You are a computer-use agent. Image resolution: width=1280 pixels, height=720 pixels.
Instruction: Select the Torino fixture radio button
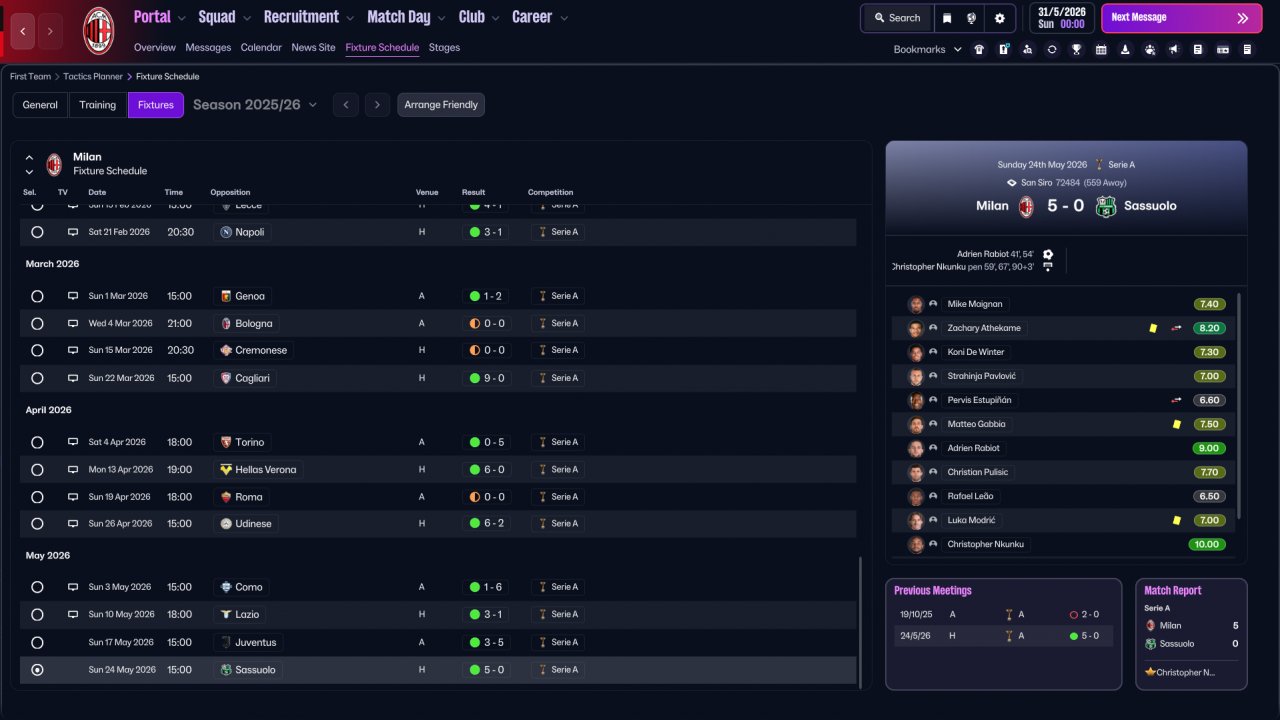[37, 442]
